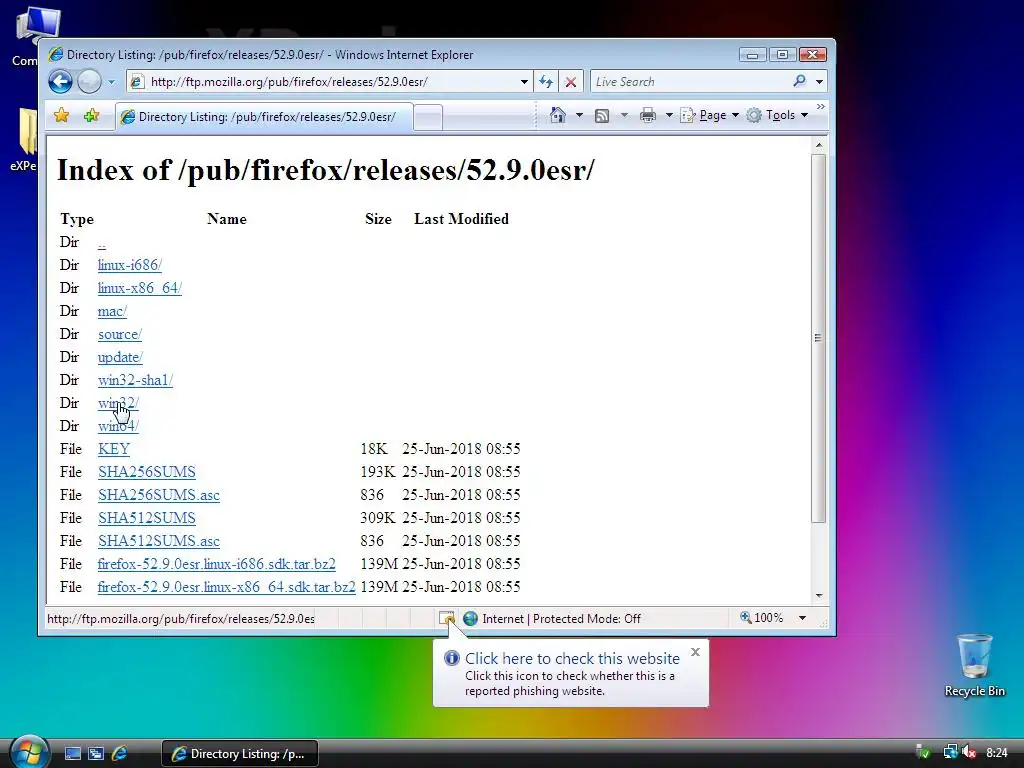Image resolution: width=1024 pixels, height=768 pixels.
Task: Download the KEY file link
Action: pos(114,449)
